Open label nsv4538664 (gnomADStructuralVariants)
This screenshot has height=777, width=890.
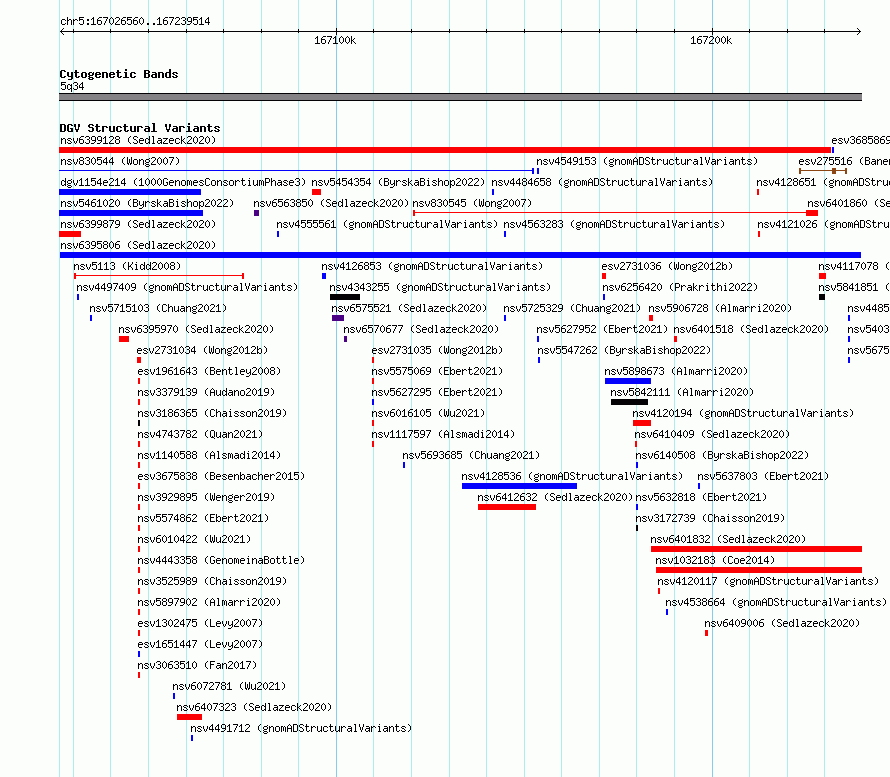point(776,602)
